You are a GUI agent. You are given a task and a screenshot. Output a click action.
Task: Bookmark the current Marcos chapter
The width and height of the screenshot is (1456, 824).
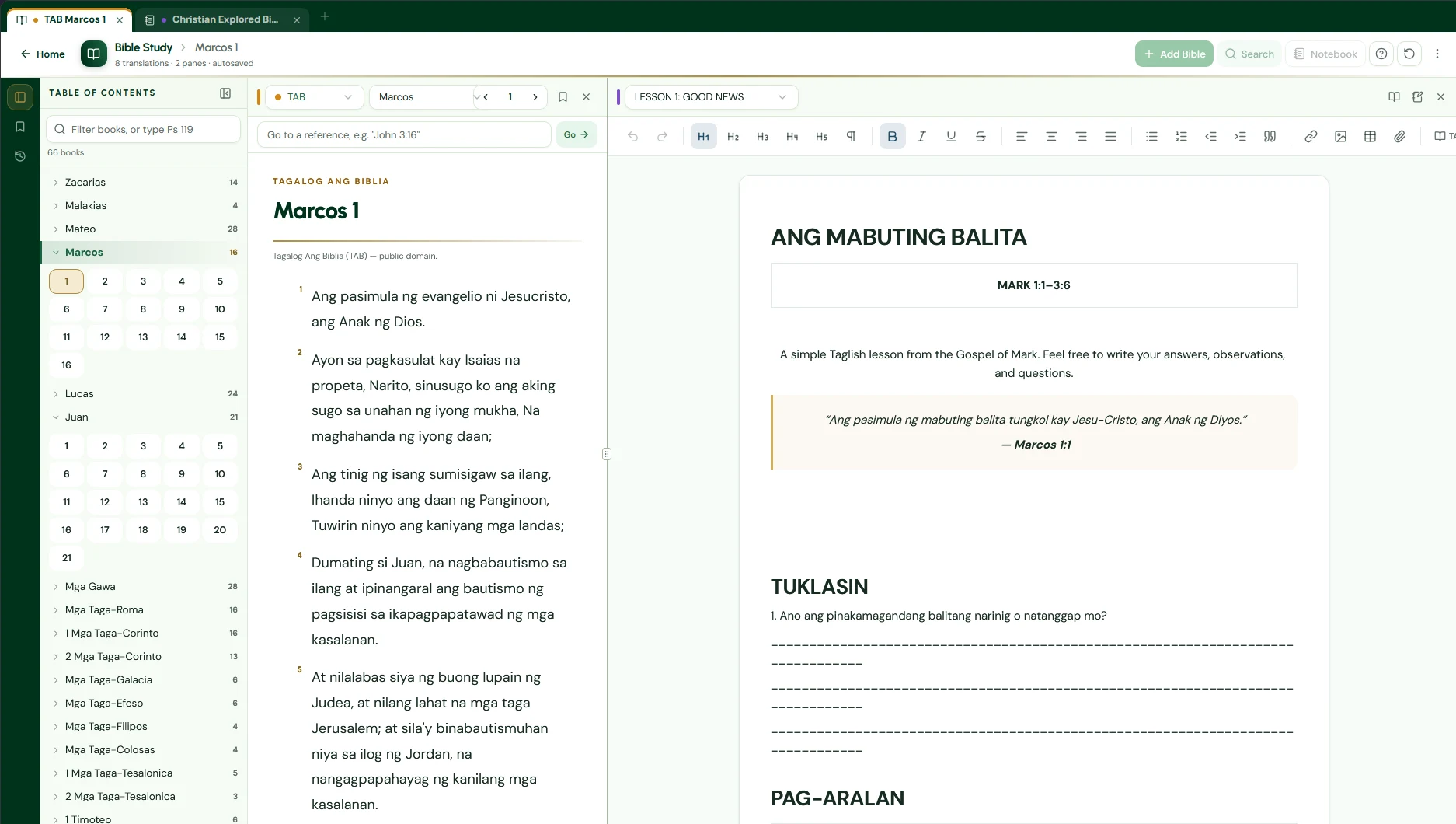tap(563, 96)
